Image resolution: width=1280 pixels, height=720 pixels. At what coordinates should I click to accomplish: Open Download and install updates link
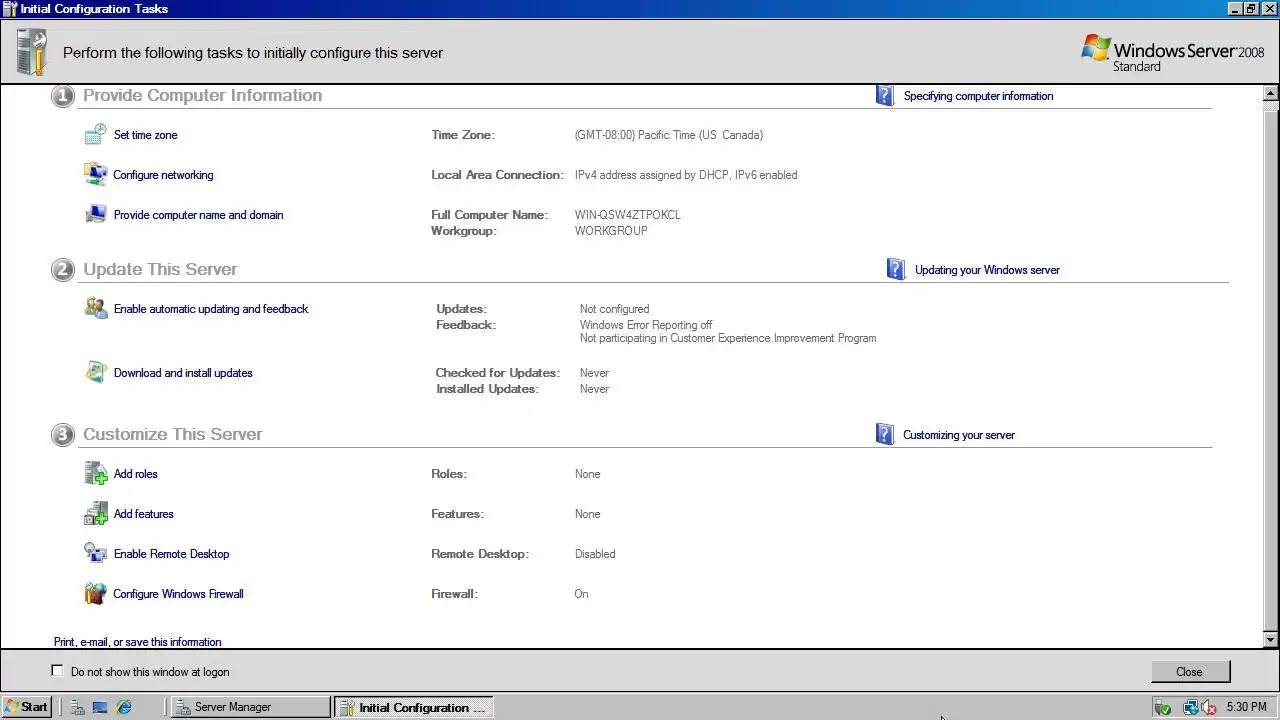pyautogui.click(x=183, y=373)
